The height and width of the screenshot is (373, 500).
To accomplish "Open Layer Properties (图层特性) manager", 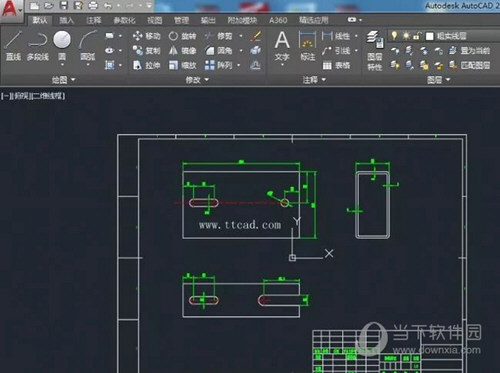I will tap(375, 51).
